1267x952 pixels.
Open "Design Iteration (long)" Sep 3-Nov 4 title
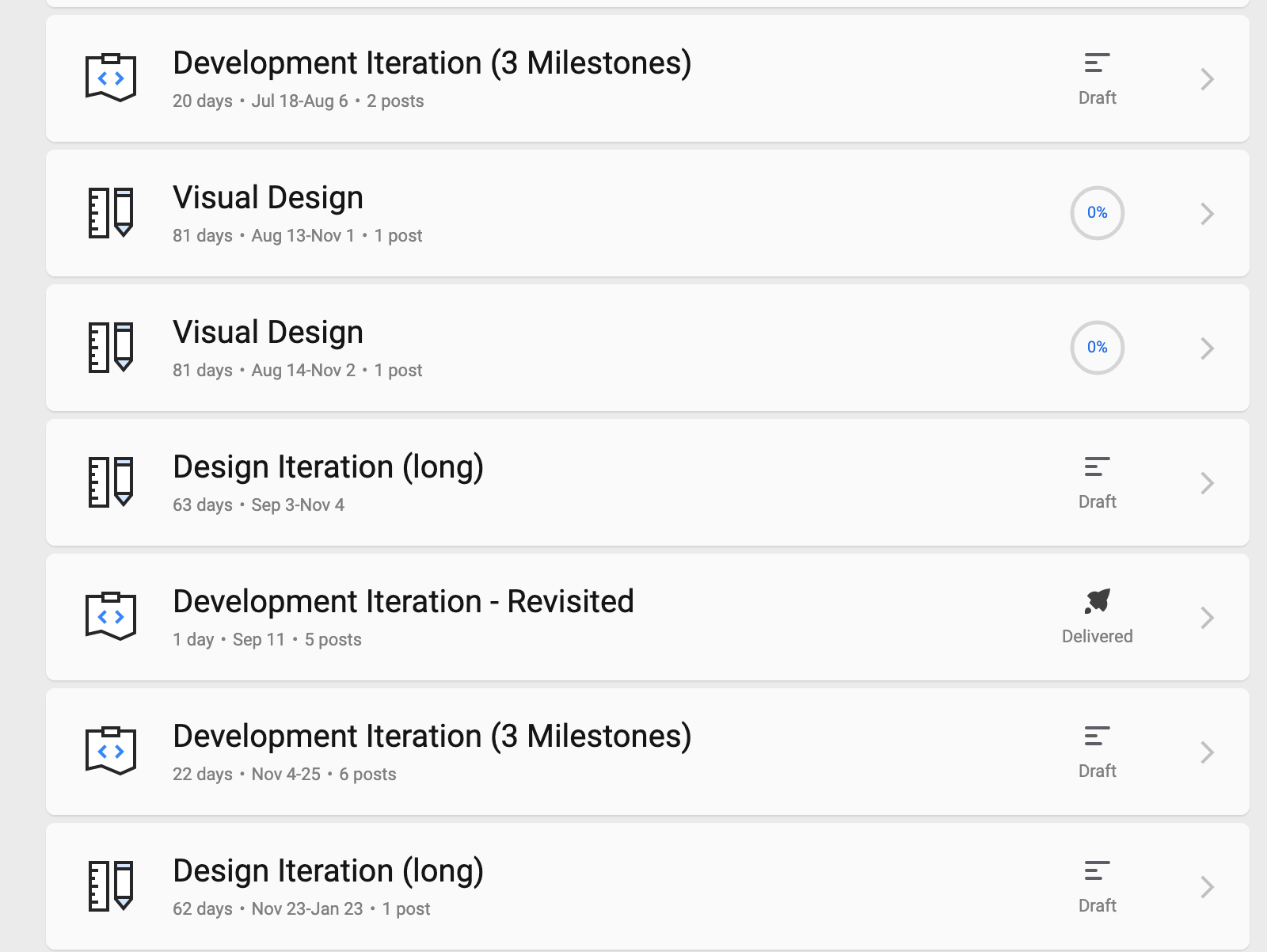(328, 467)
